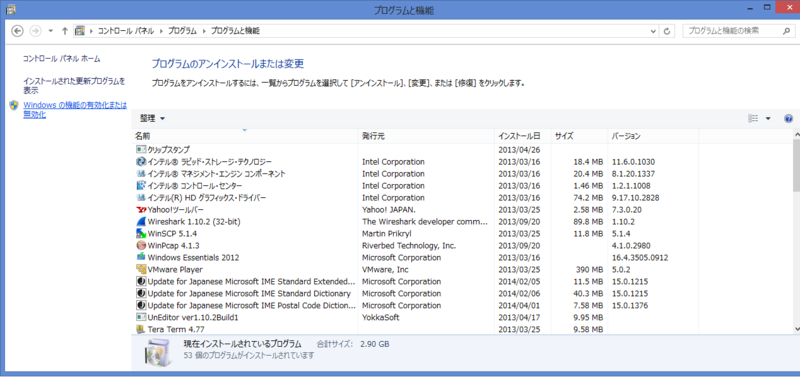The width and height of the screenshot is (800, 377).
Task: Open Windows features on or off link
Action: pos(75,110)
